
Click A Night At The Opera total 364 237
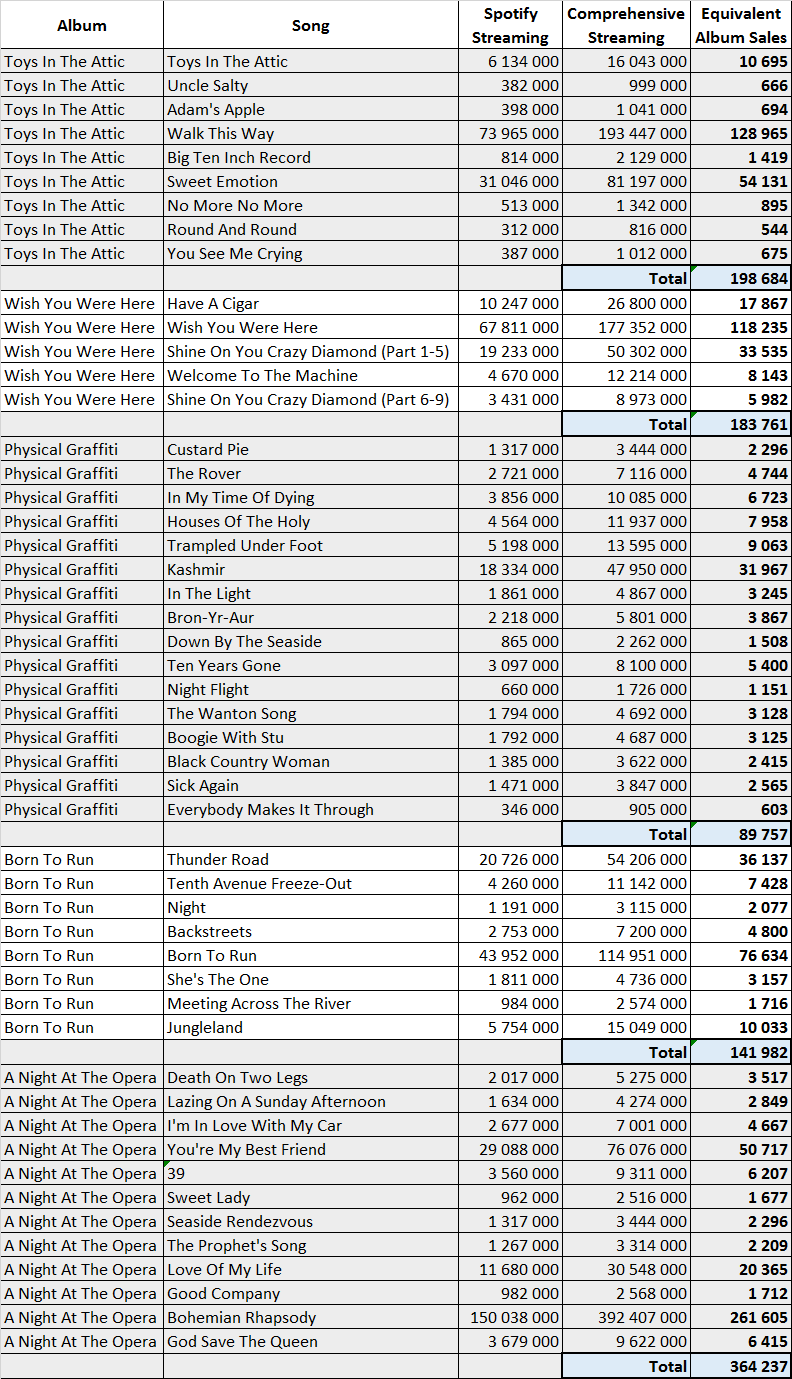741,1366
